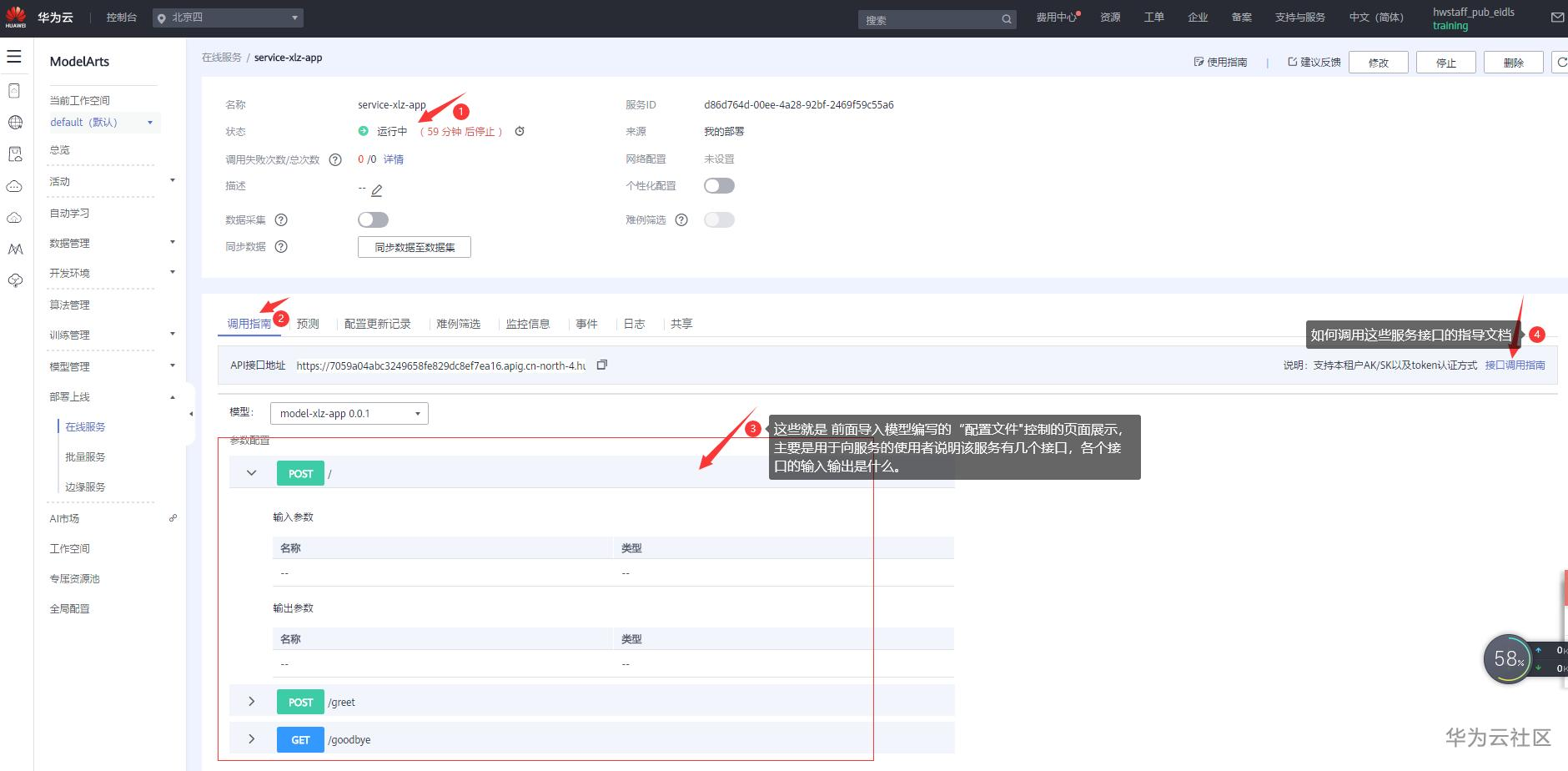
Task: Toggle the 个性化配置 switch
Action: pyautogui.click(x=719, y=186)
